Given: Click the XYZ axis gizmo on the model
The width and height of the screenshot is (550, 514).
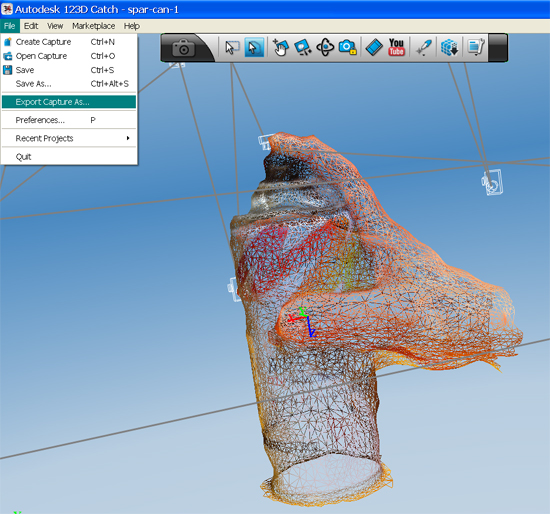Looking at the screenshot, I should click(302, 322).
